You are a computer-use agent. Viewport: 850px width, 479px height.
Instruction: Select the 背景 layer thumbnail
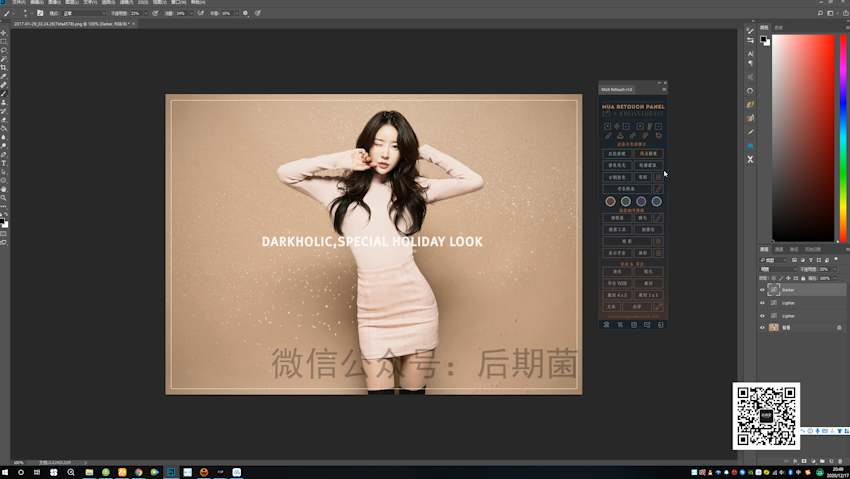pos(774,327)
